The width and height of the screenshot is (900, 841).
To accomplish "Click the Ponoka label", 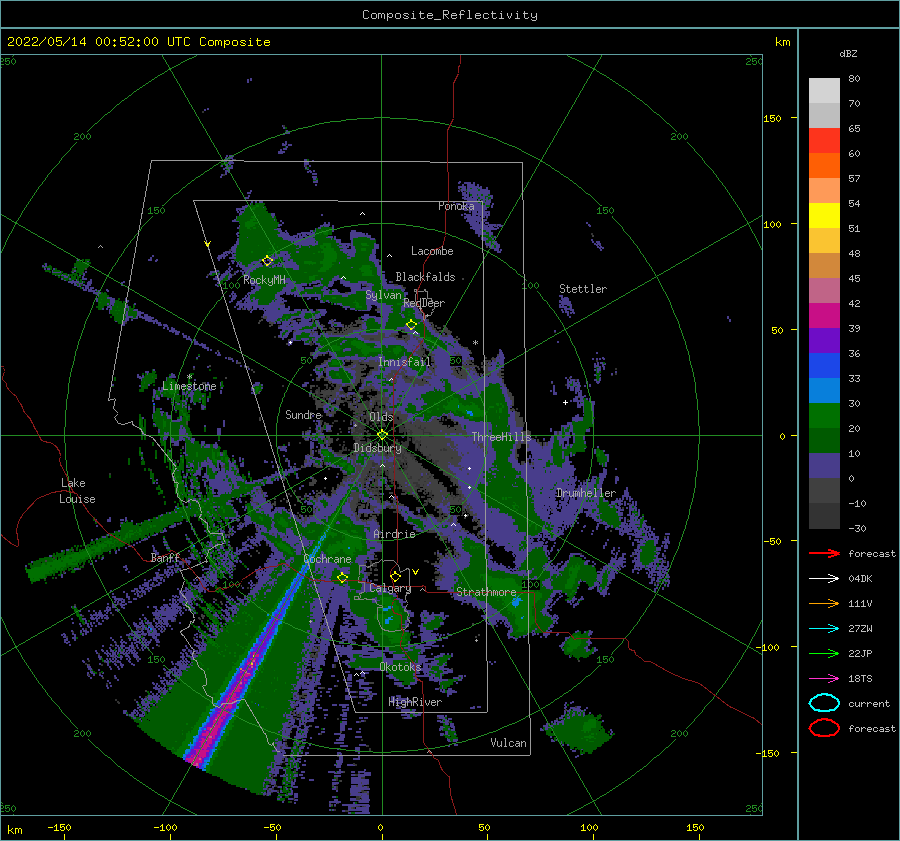I will (456, 206).
